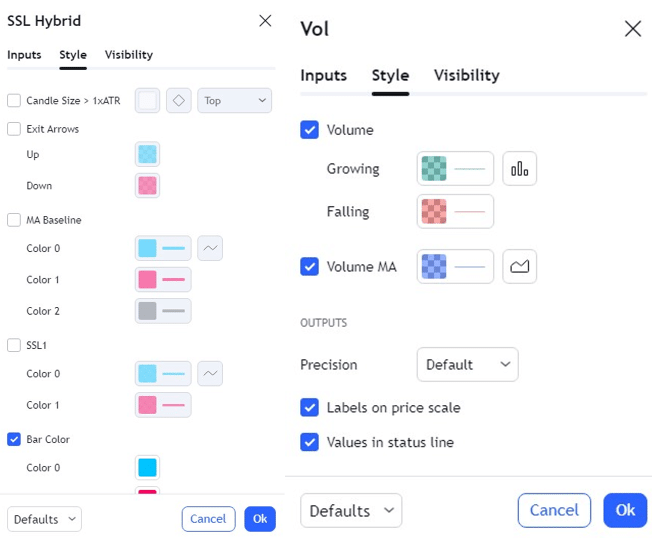Viewport: 652px width, 538px height.
Task: Uncheck Volume MA checkbox
Action: [309, 267]
